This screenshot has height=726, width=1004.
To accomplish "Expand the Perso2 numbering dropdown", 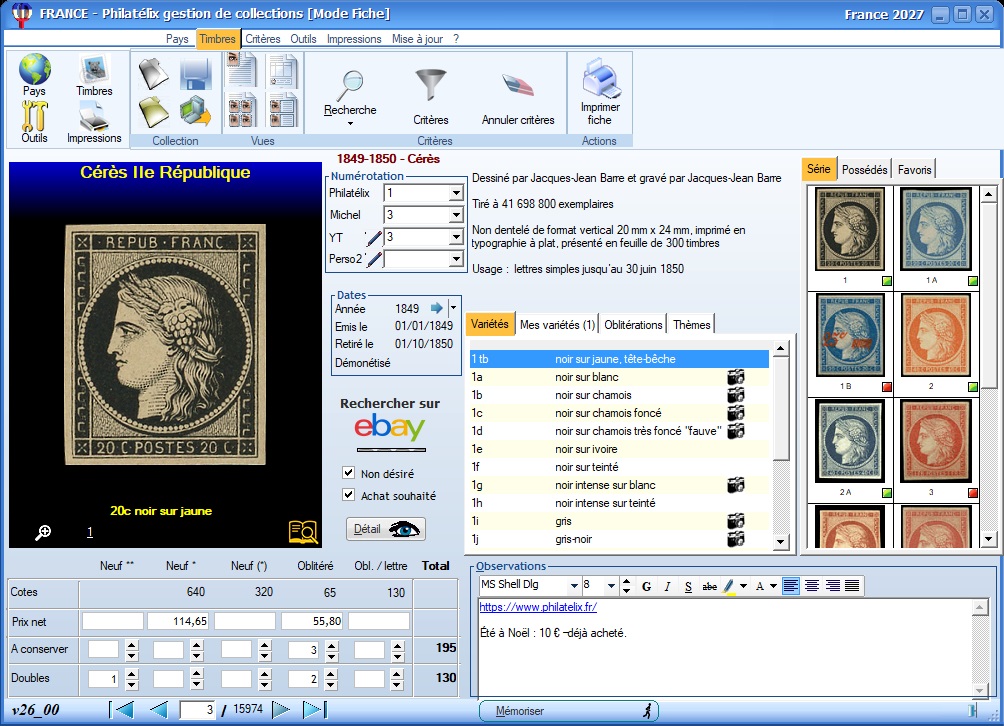I will 456,259.
